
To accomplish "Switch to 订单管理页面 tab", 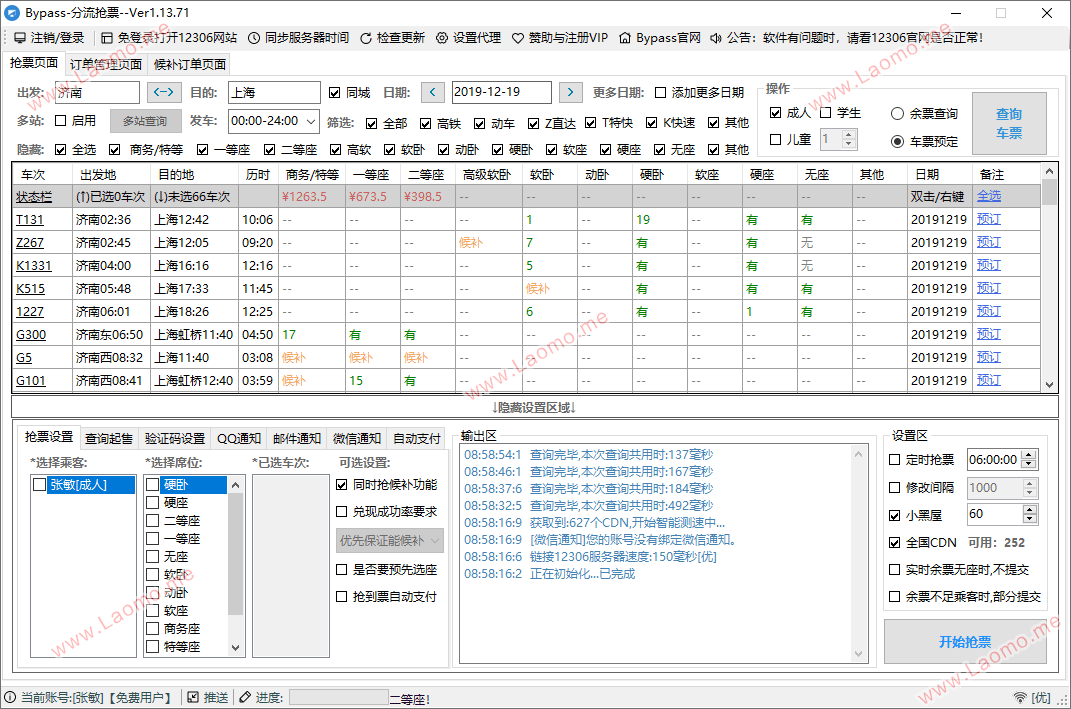I will click(106, 64).
